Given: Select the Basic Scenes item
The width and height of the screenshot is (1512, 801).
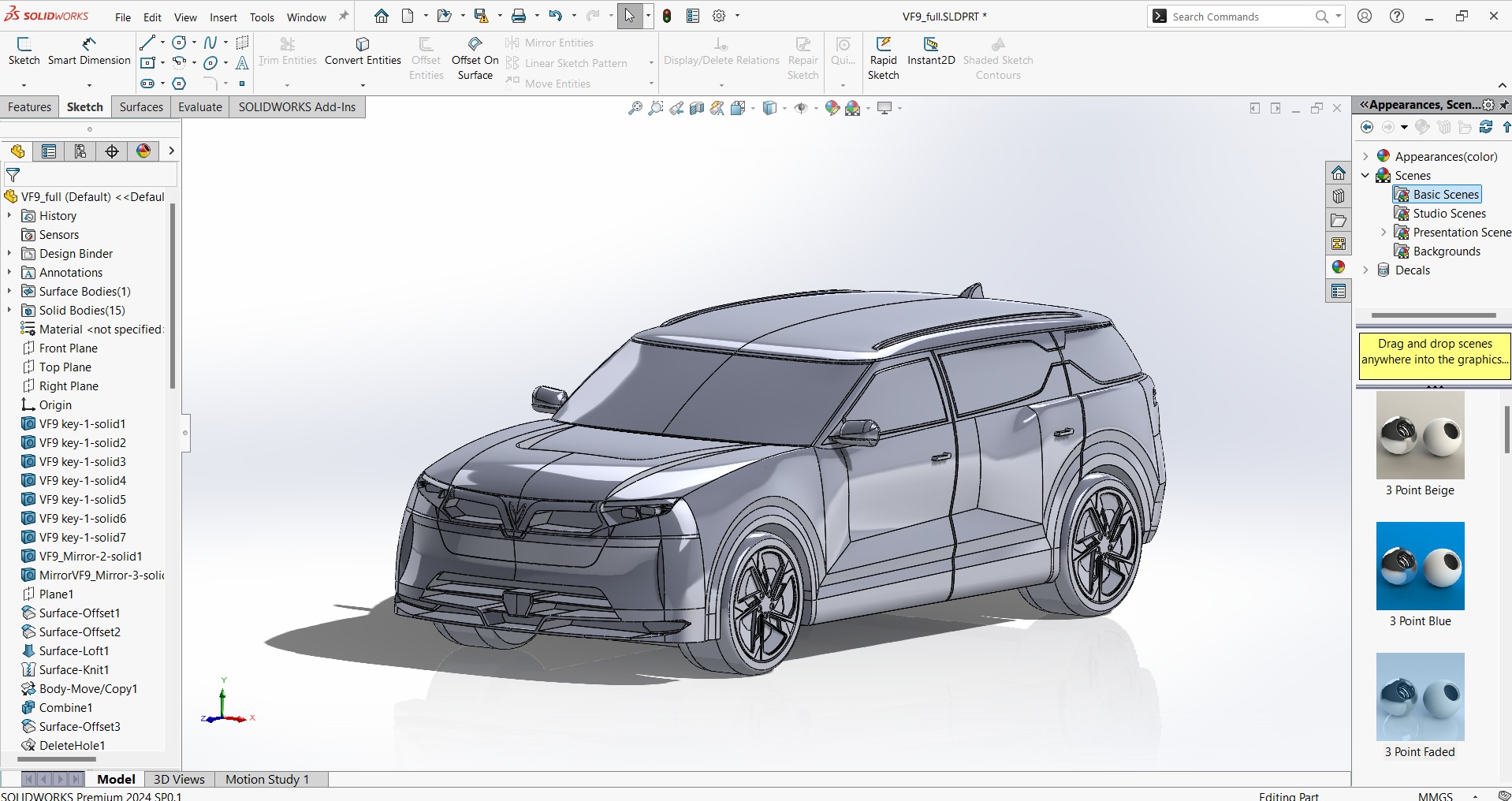Looking at the screenshot, I should [x=1437, y=194].
